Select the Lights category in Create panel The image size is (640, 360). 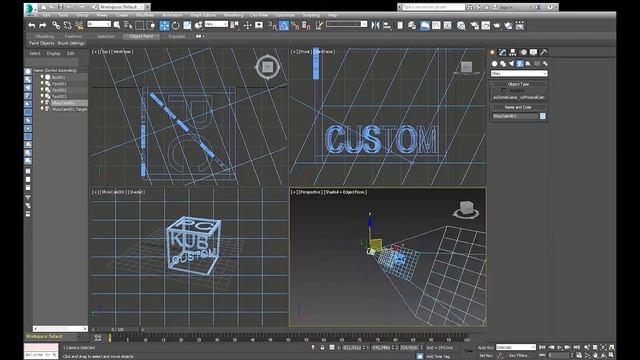tap(511, 64)
